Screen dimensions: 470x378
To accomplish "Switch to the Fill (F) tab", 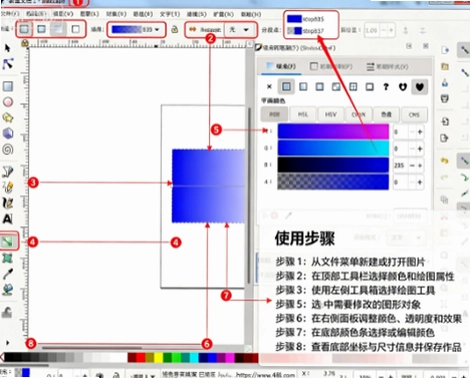I will click(x=282, y=66).
